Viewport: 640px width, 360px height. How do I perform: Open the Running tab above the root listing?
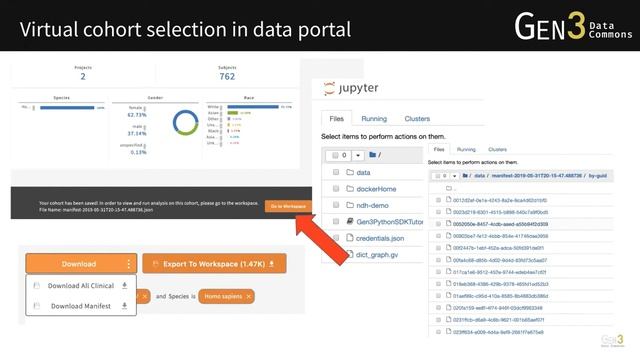coord(374,119)
